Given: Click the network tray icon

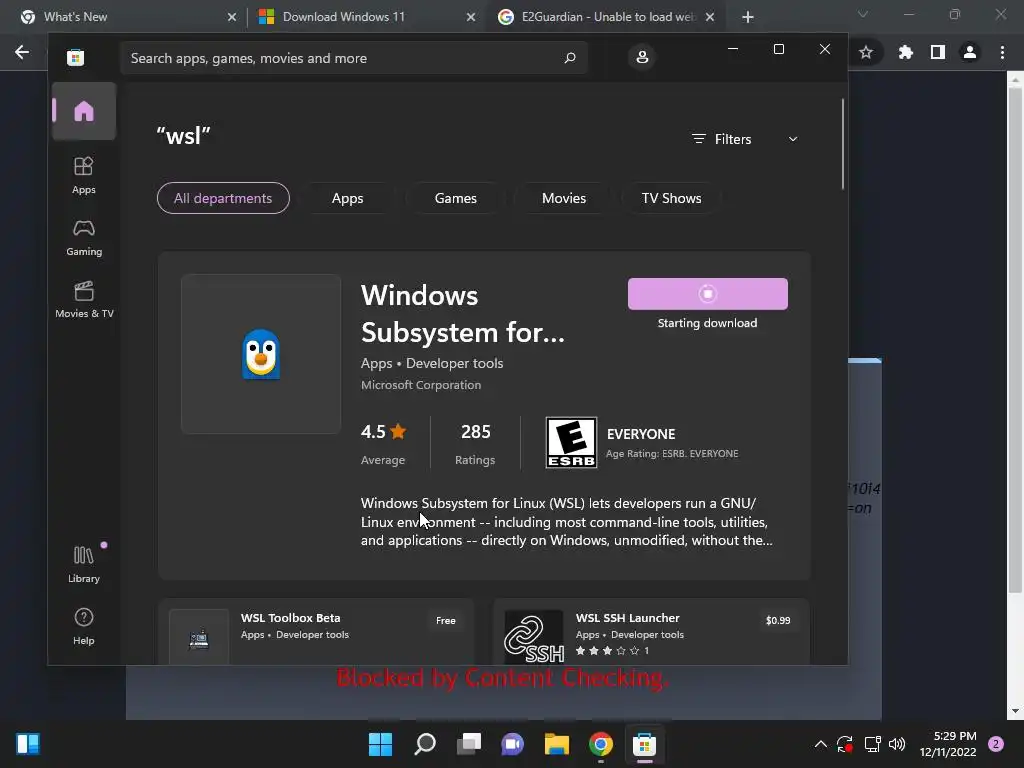Looking at the screenshot, I should coord(872,744).
